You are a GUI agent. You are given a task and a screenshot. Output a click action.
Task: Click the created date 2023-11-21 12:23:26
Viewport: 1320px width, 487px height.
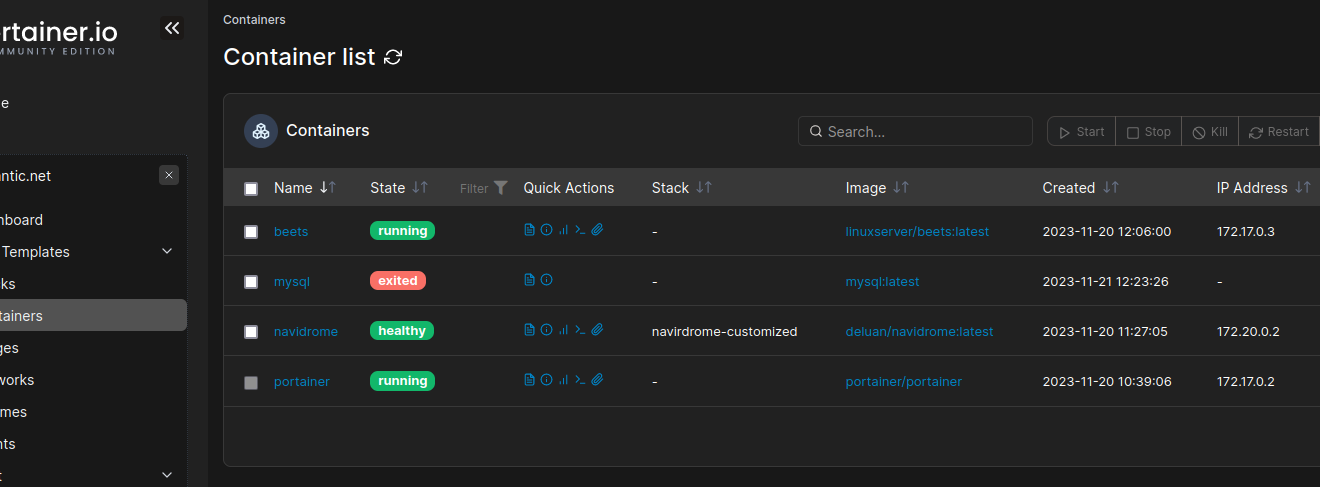click(1106, 281)
